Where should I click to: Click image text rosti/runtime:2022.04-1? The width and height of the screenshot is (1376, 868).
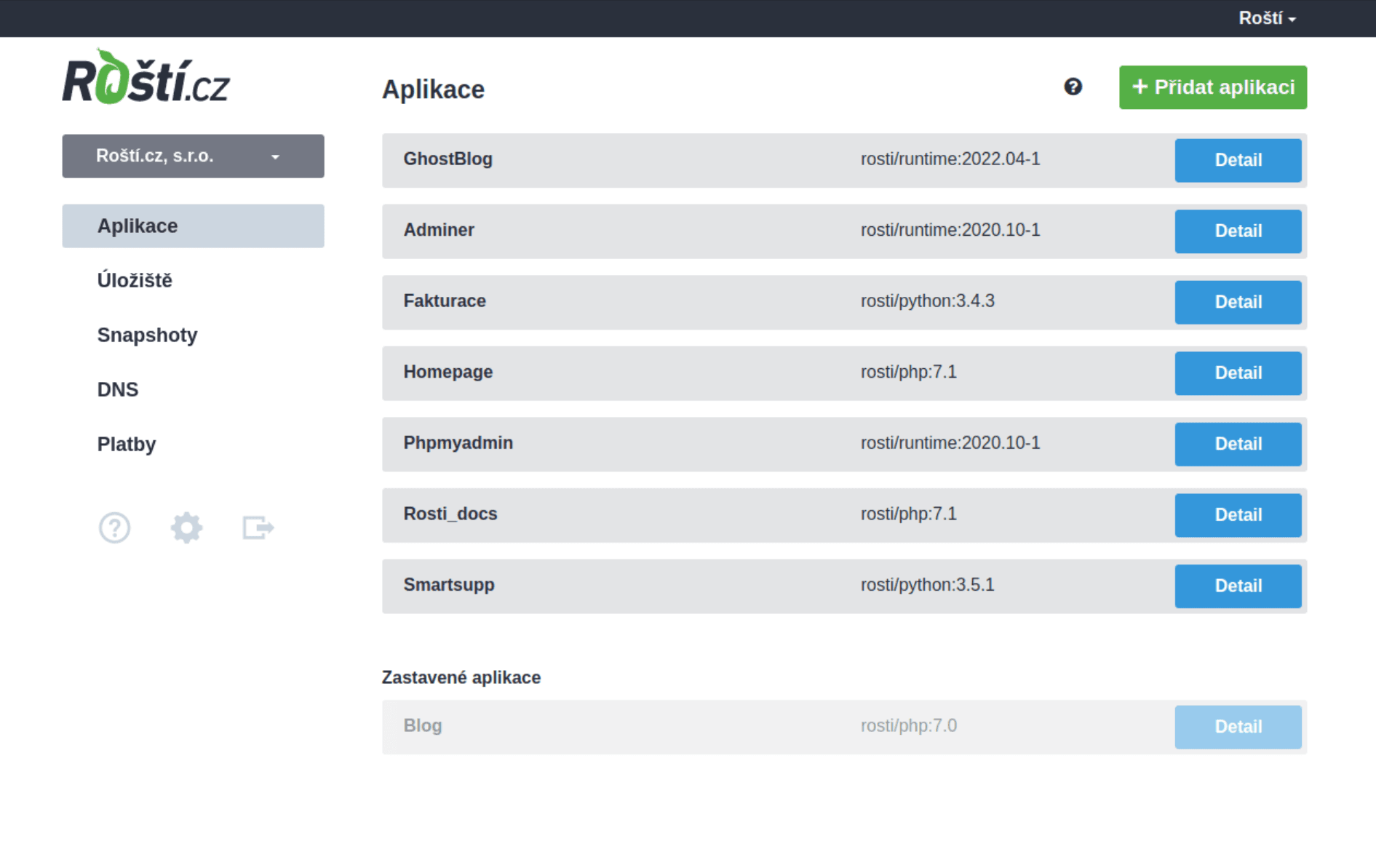pos(950,159)
